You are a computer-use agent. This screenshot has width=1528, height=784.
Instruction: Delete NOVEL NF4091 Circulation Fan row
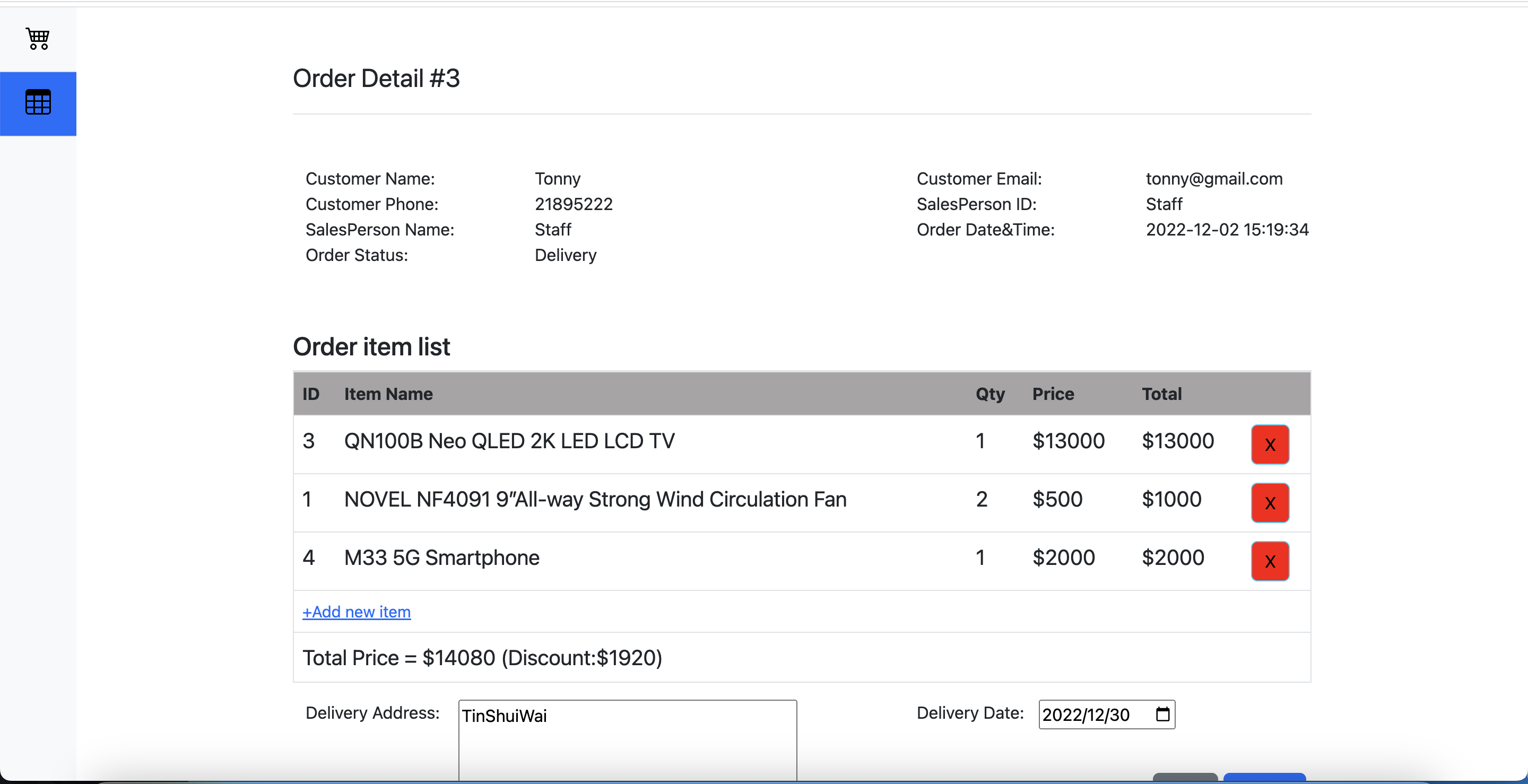(x=1270, y=502)
